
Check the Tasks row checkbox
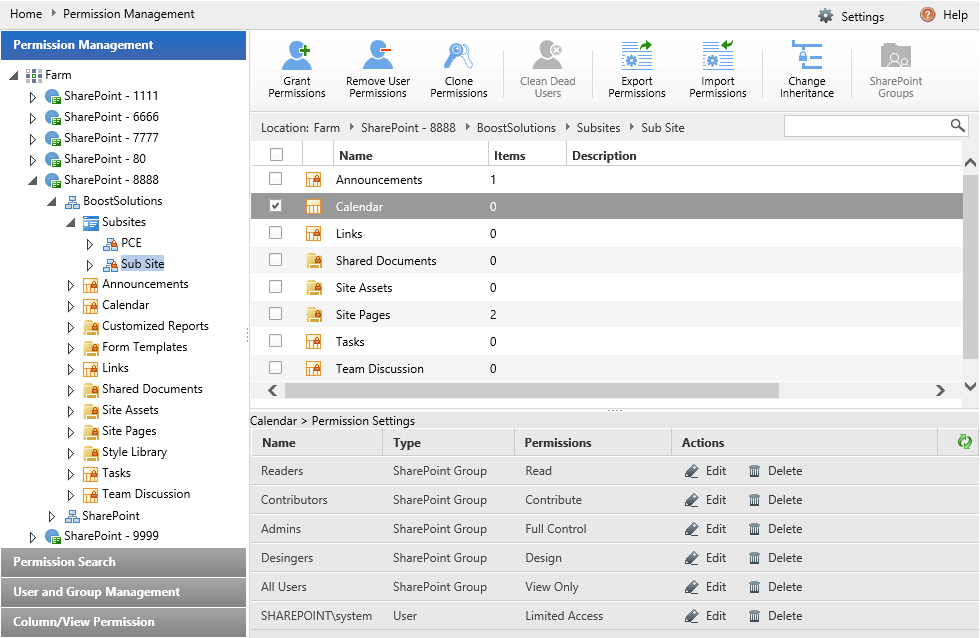tap(275, 340)
